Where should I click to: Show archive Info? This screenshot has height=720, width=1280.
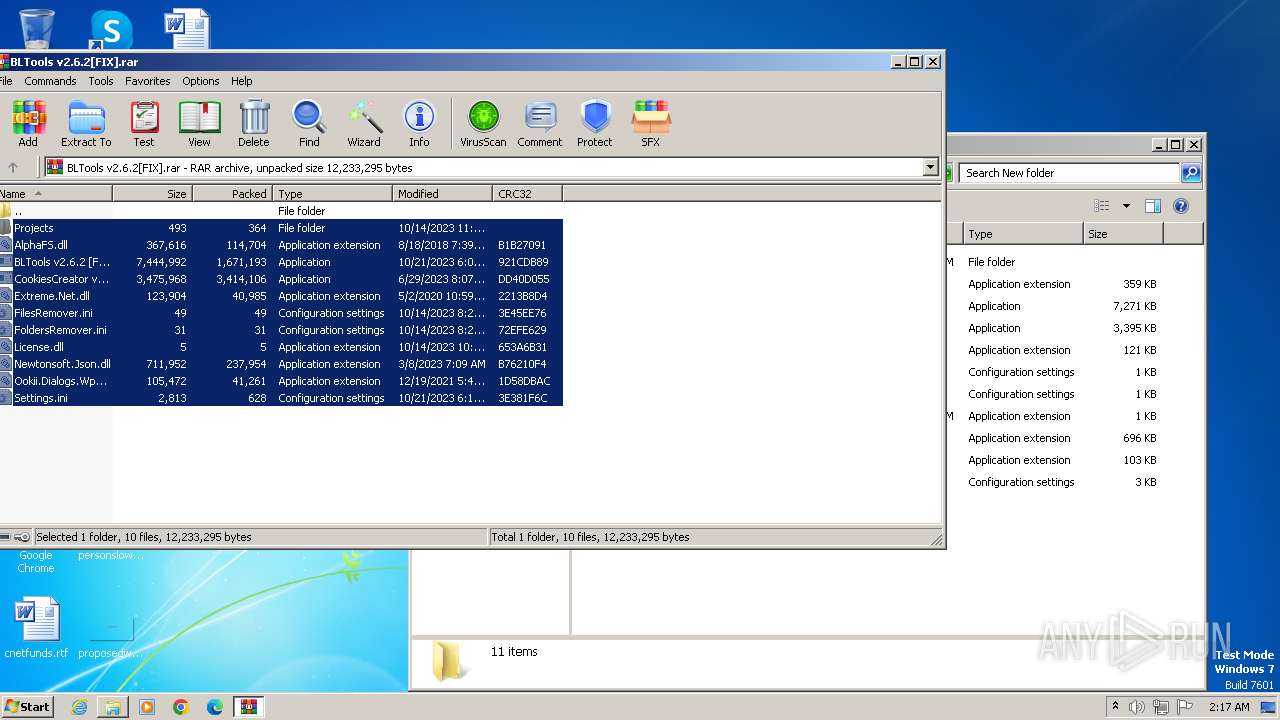[x=419, y=124]
